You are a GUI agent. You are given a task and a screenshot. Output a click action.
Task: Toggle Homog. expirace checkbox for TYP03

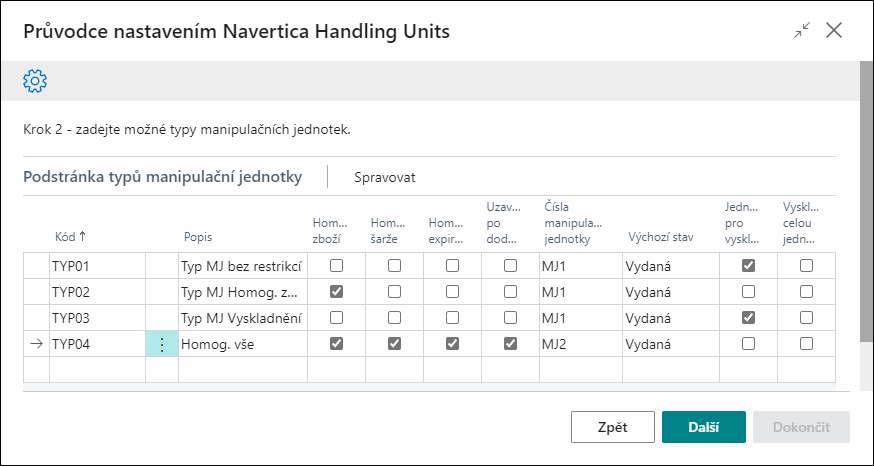(453, 318)
